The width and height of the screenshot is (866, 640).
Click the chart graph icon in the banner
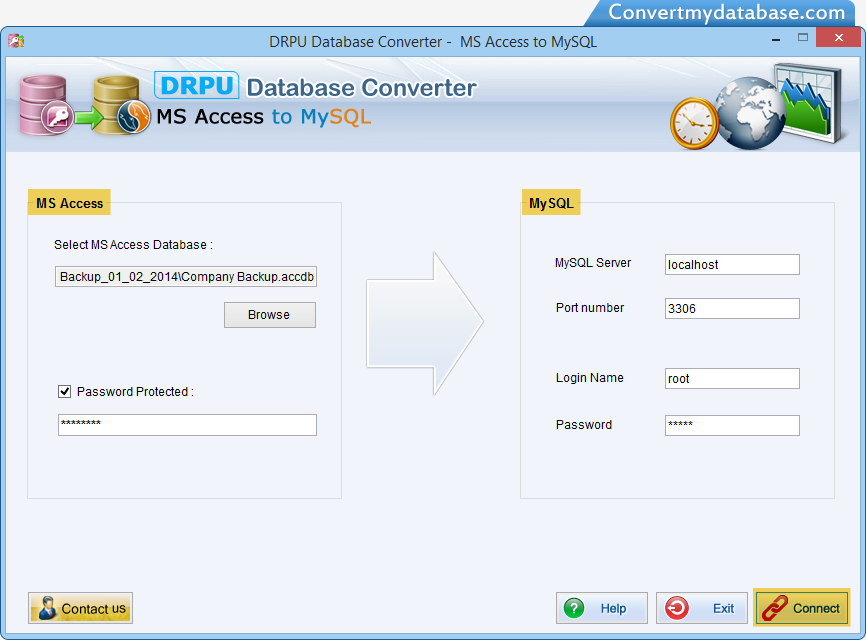[809, 103]
